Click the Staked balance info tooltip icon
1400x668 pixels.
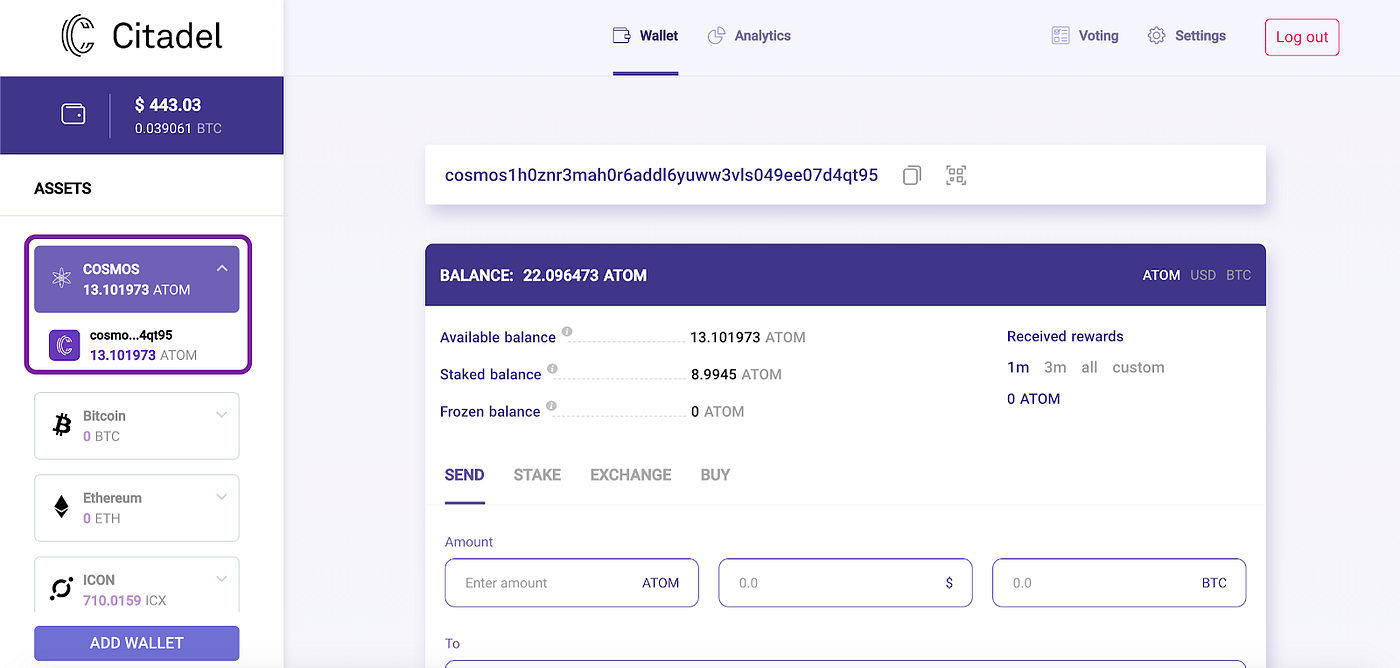coord(552,368)
